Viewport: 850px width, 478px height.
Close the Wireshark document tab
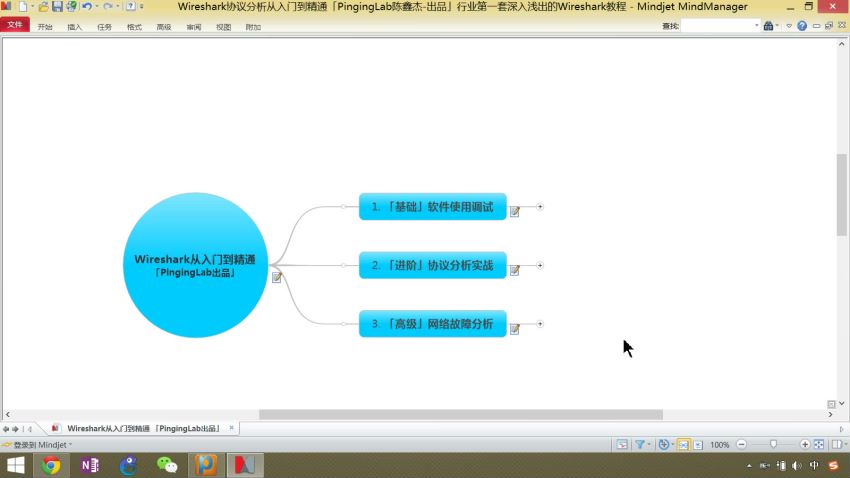coord(231,428)
